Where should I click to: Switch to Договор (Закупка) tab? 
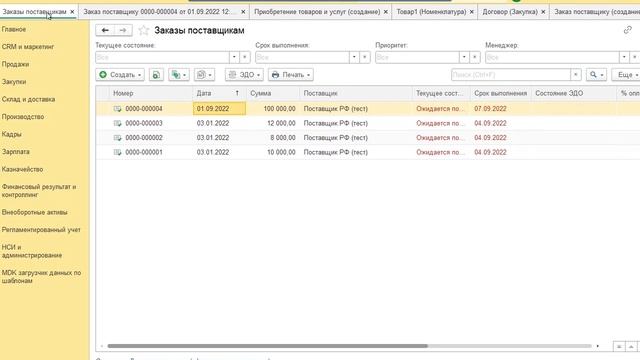coord(510,12)
